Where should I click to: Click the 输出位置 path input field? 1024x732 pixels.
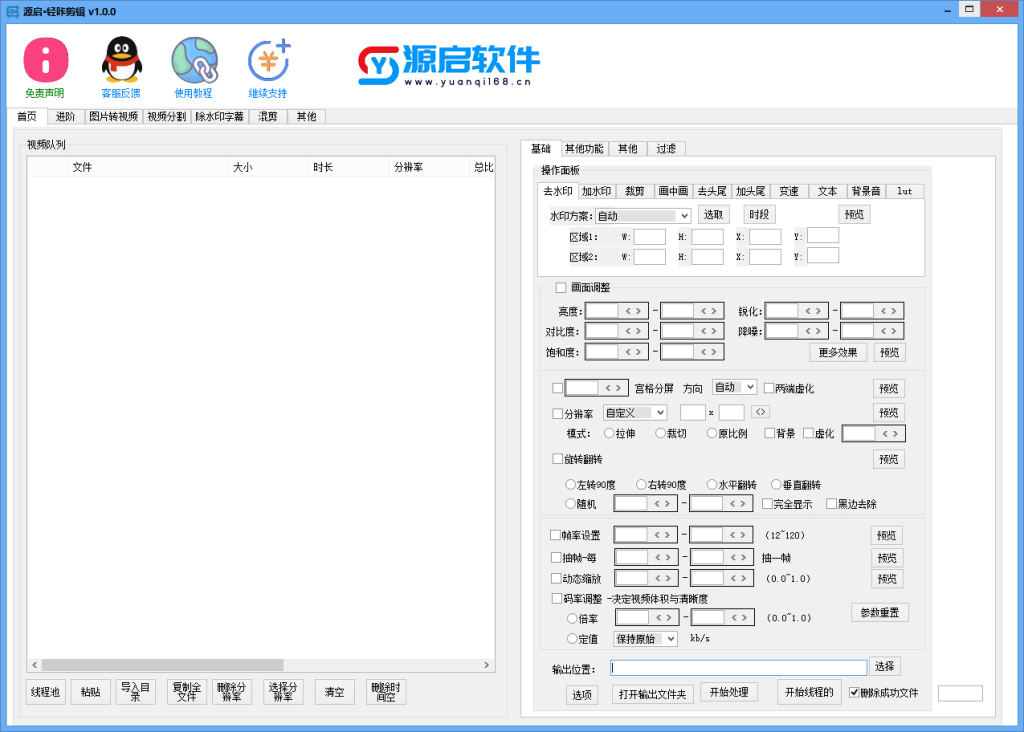coord(738,667)
